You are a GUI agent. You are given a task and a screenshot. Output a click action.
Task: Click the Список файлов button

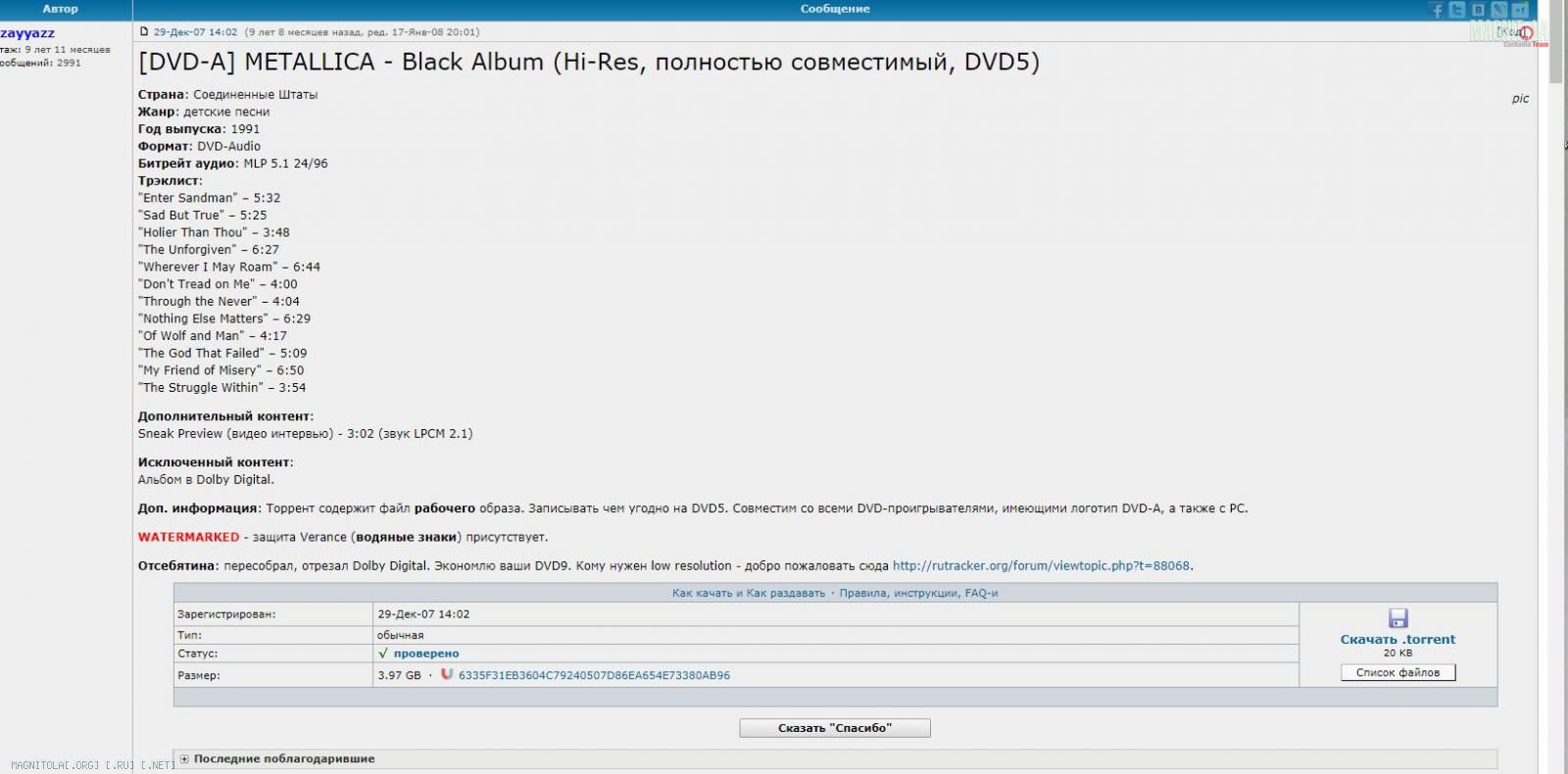click(x=1397, y=672)
